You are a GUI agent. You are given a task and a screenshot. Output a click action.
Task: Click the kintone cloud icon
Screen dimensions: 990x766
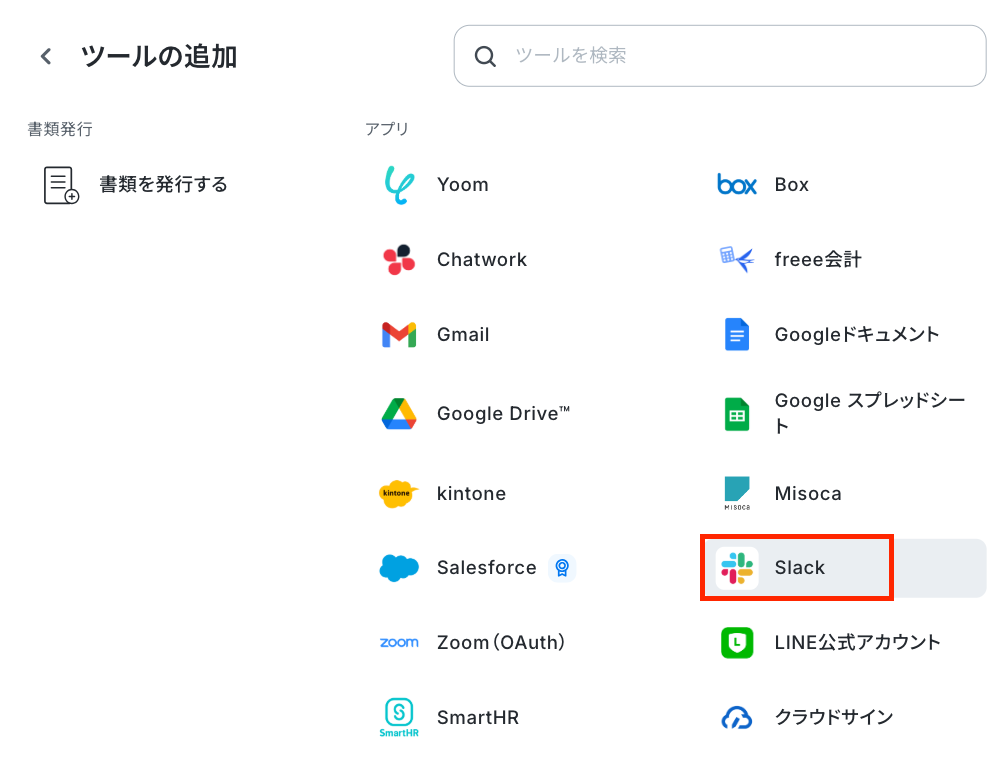click(398, 493)
